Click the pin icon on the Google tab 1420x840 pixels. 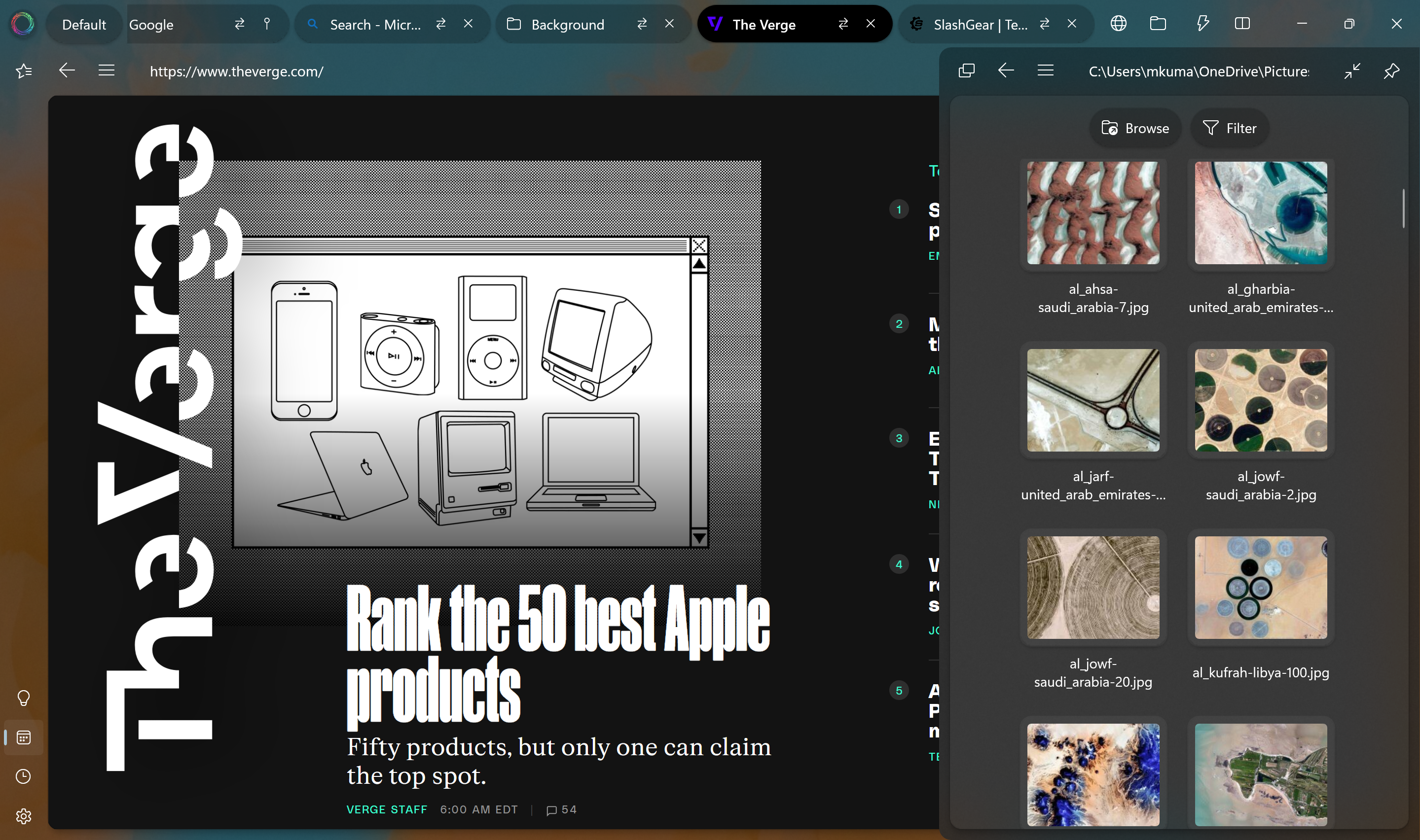[x=267, y=24]
